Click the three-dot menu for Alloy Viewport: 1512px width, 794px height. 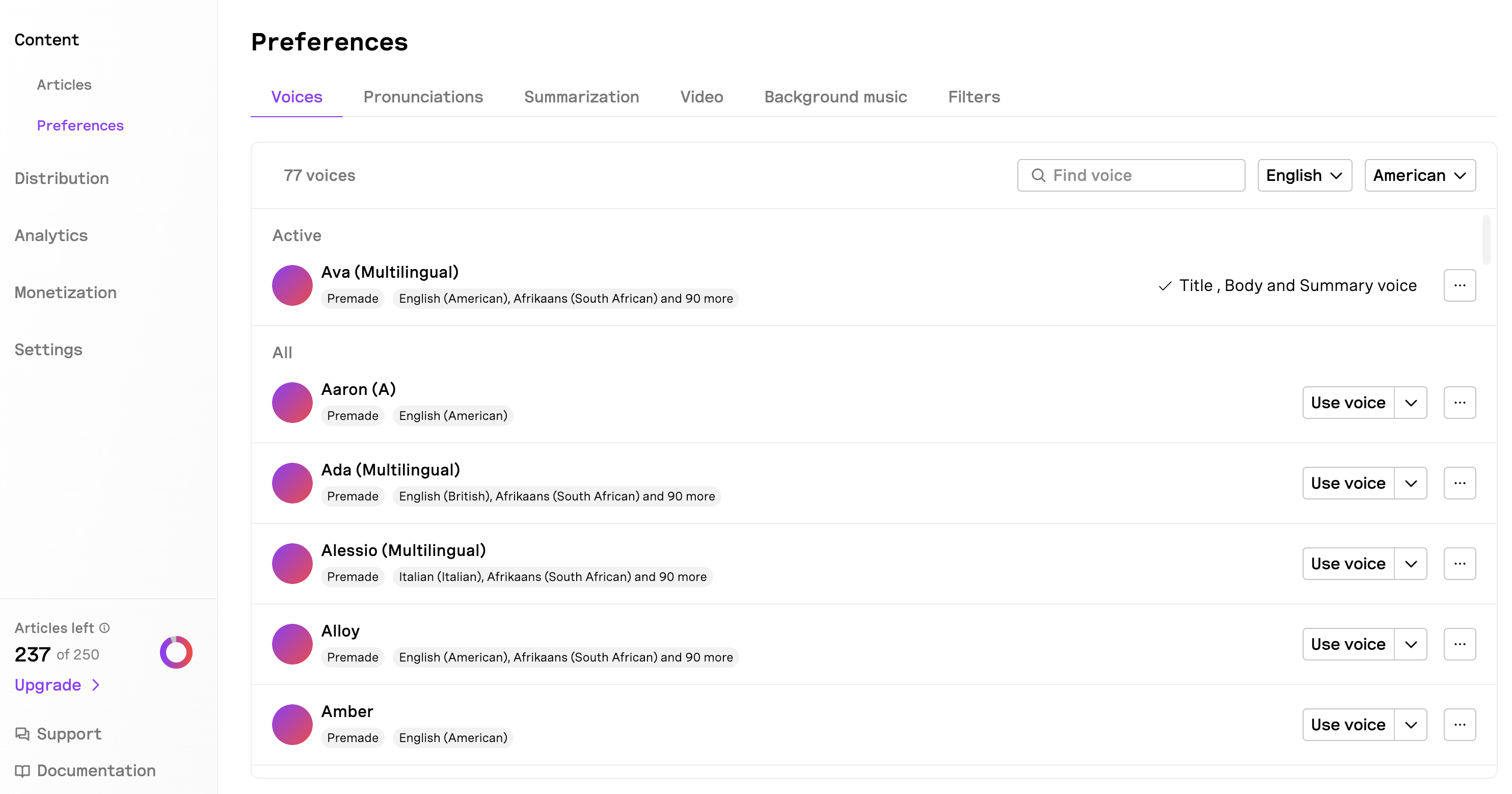tap(1459, 644)
